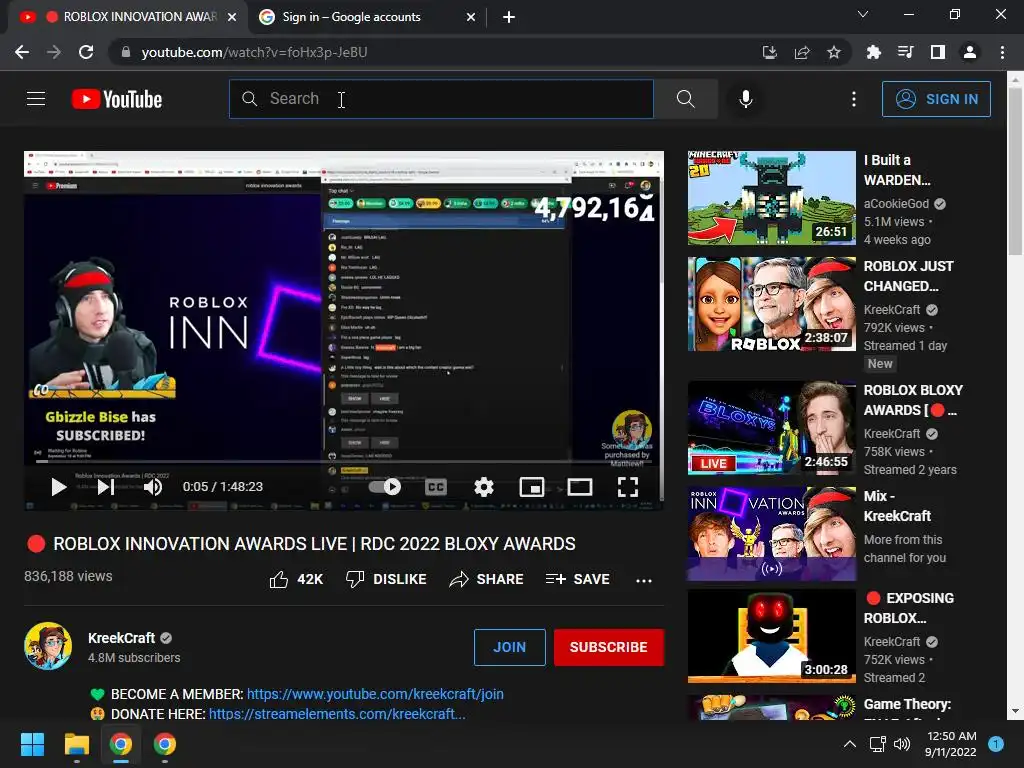The height and width of the screenshot is (768, 1024).
Task: Open the Mix - KreekCraft playlist thumbnail
Action: coord(772,534)
